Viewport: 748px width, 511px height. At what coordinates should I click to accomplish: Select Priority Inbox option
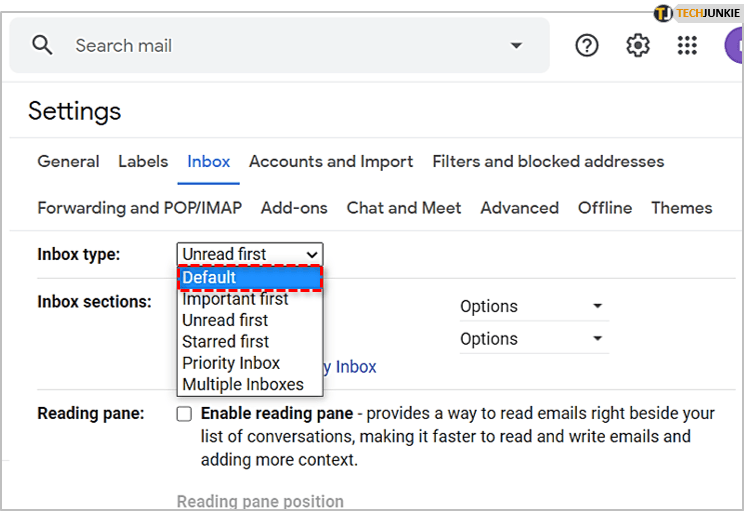231,363
